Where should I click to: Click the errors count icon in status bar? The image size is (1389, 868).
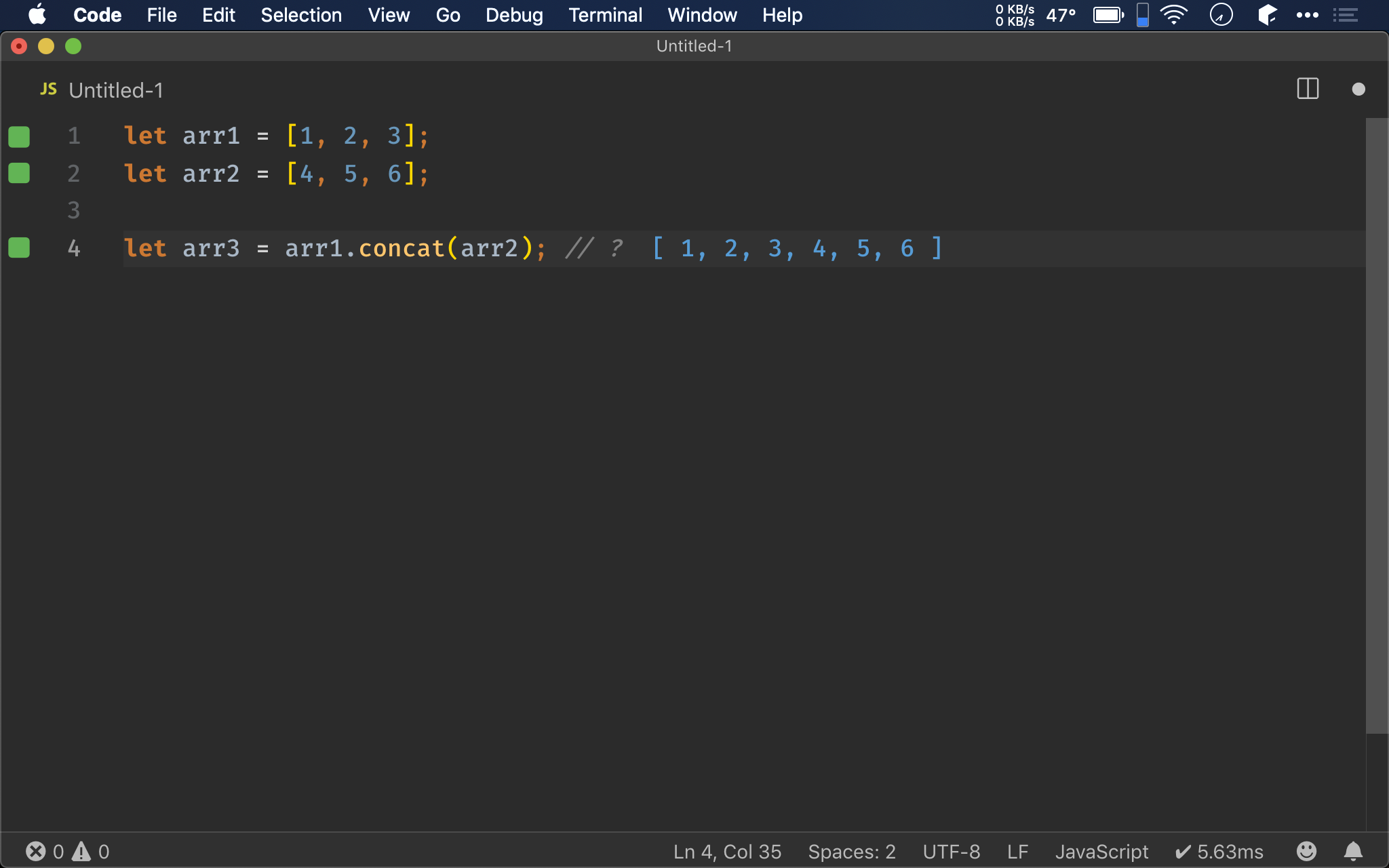(x=36, y=851)
